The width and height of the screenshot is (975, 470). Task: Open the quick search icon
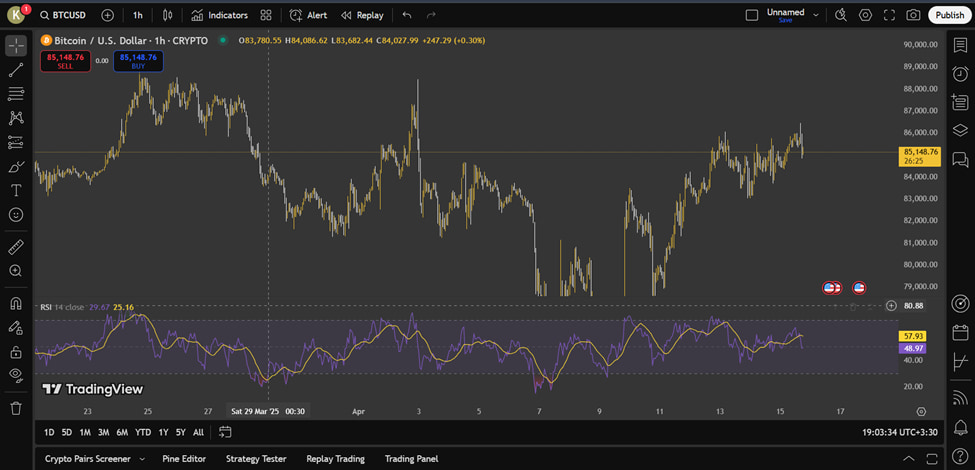pyautogui.click(x=841, y=15)
